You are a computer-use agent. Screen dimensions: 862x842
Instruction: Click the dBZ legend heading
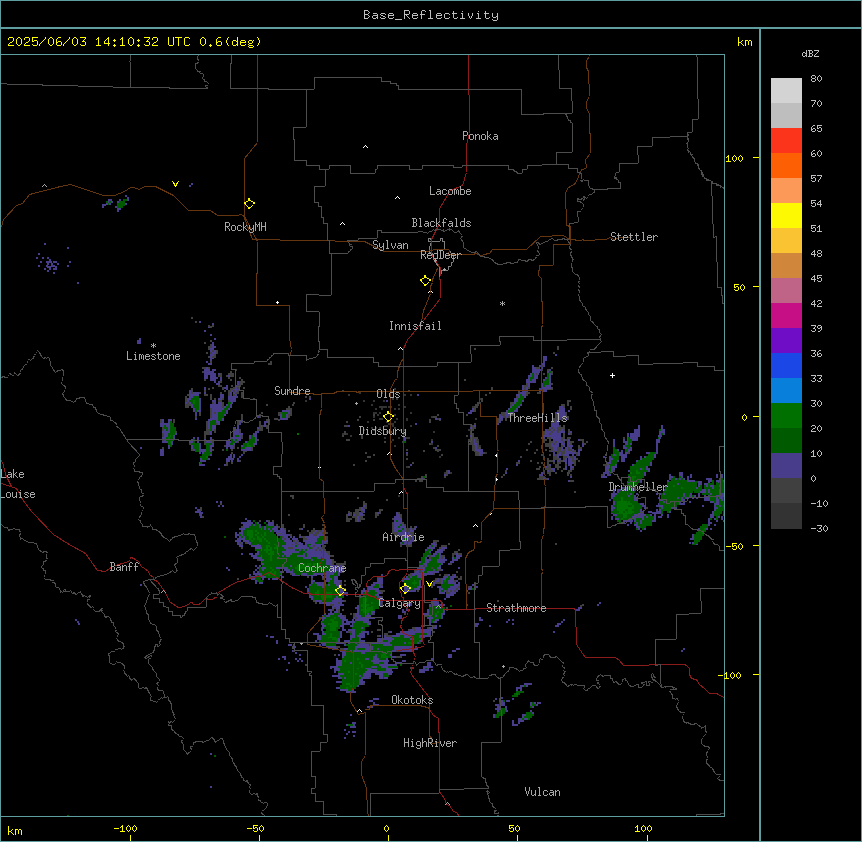pyautogui.click(x=810, y=53)
